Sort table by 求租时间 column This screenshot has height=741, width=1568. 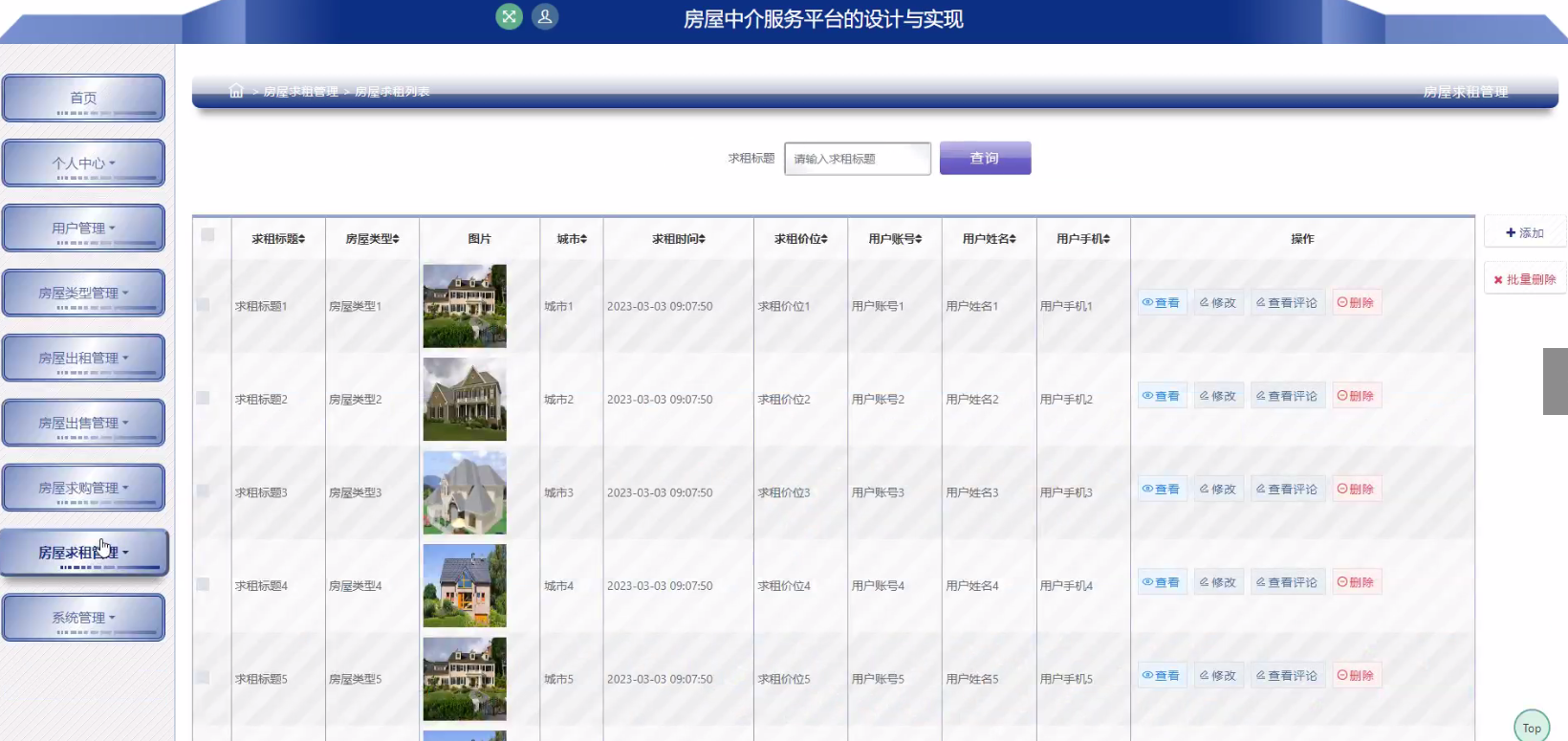pos(678,239)
